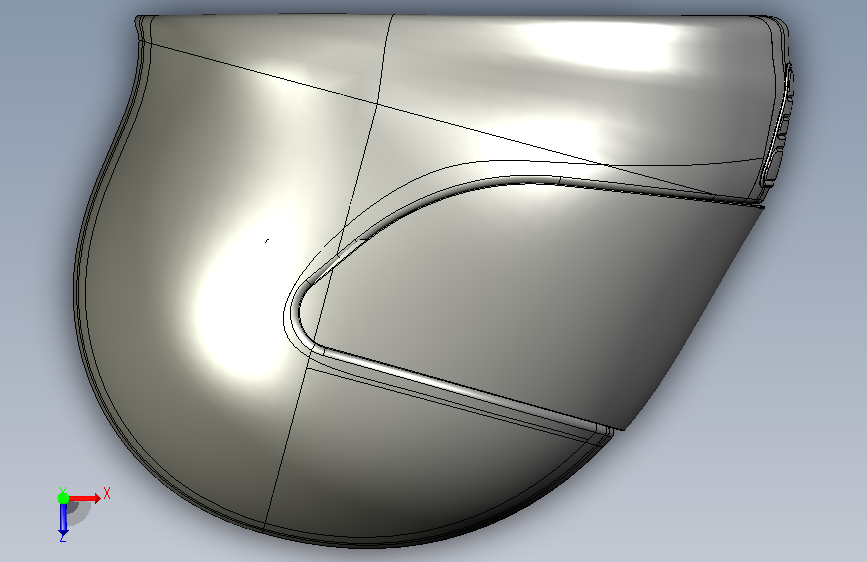This screenshot has height=562, width=867.
Task: Click the red X axis arrow on the triad
Action: pos(84,498)
